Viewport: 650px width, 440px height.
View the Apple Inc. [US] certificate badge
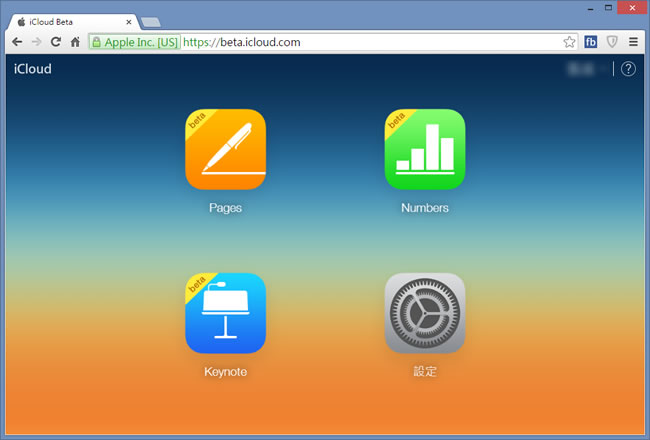click(134, 42)
